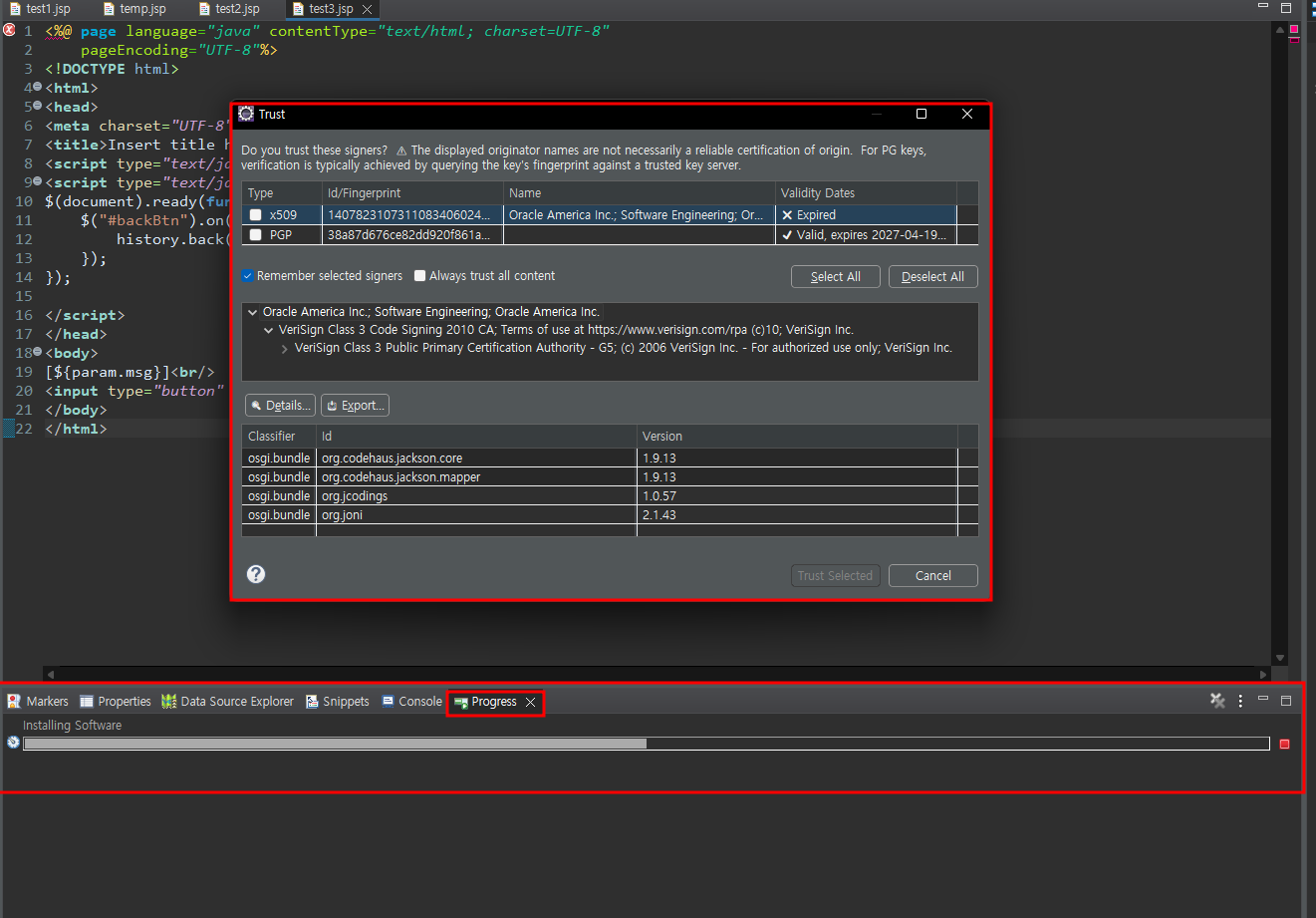Remove all finished operations in Progress view
1316x918 pixels.
click(x=1217, y=701)
